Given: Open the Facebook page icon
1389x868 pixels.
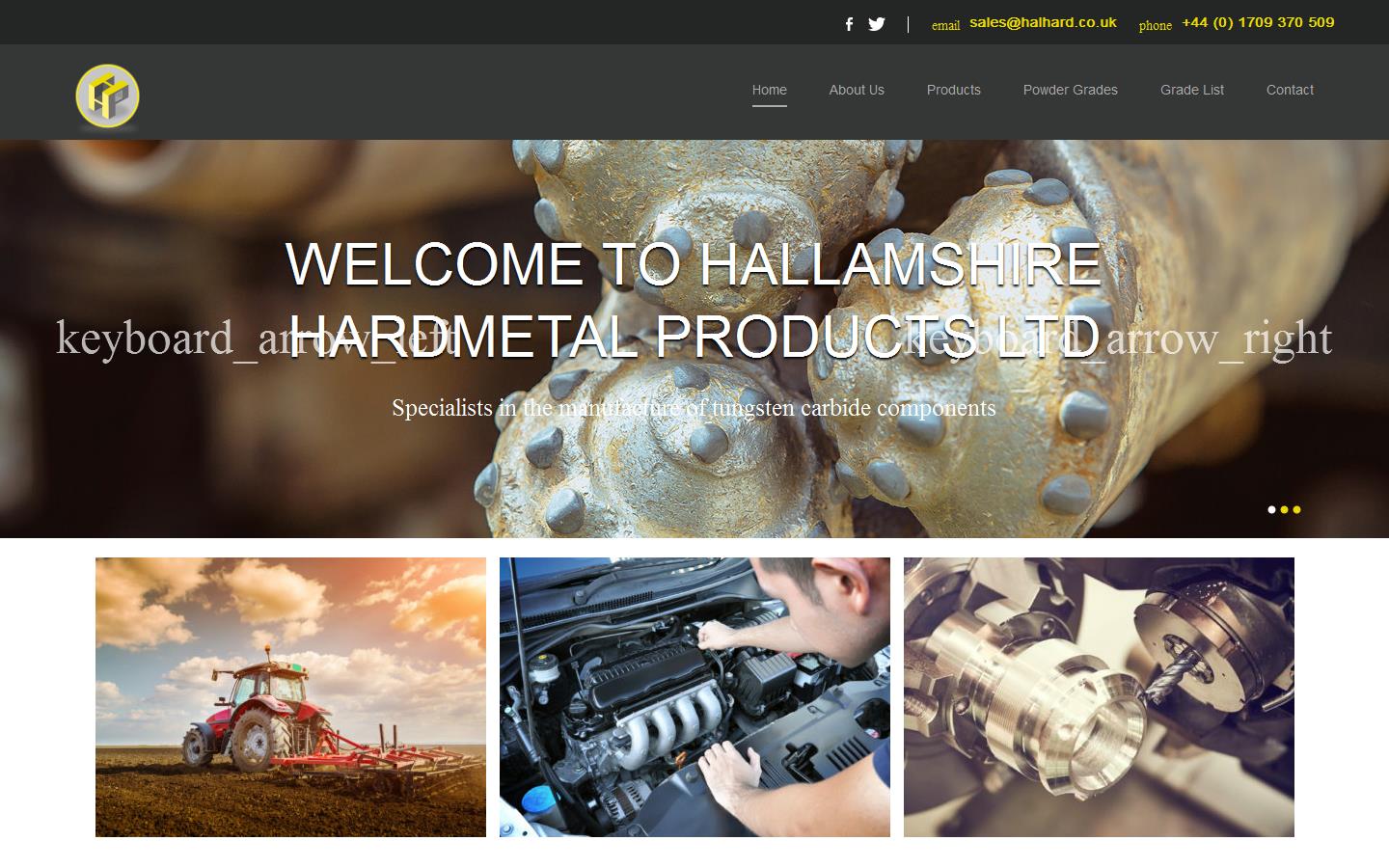Looking at the screenshot, I should point(849,24).
